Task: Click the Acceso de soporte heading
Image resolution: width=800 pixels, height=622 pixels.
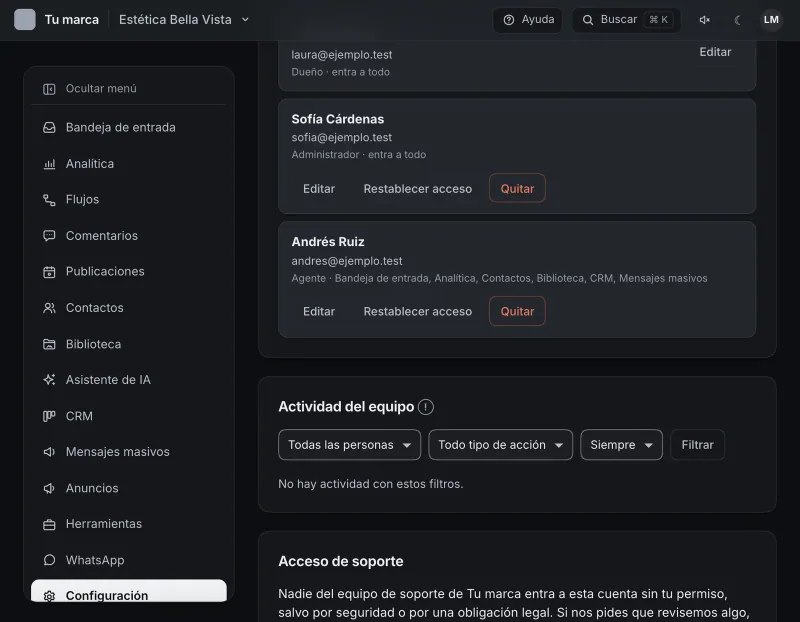Action: 340,561
